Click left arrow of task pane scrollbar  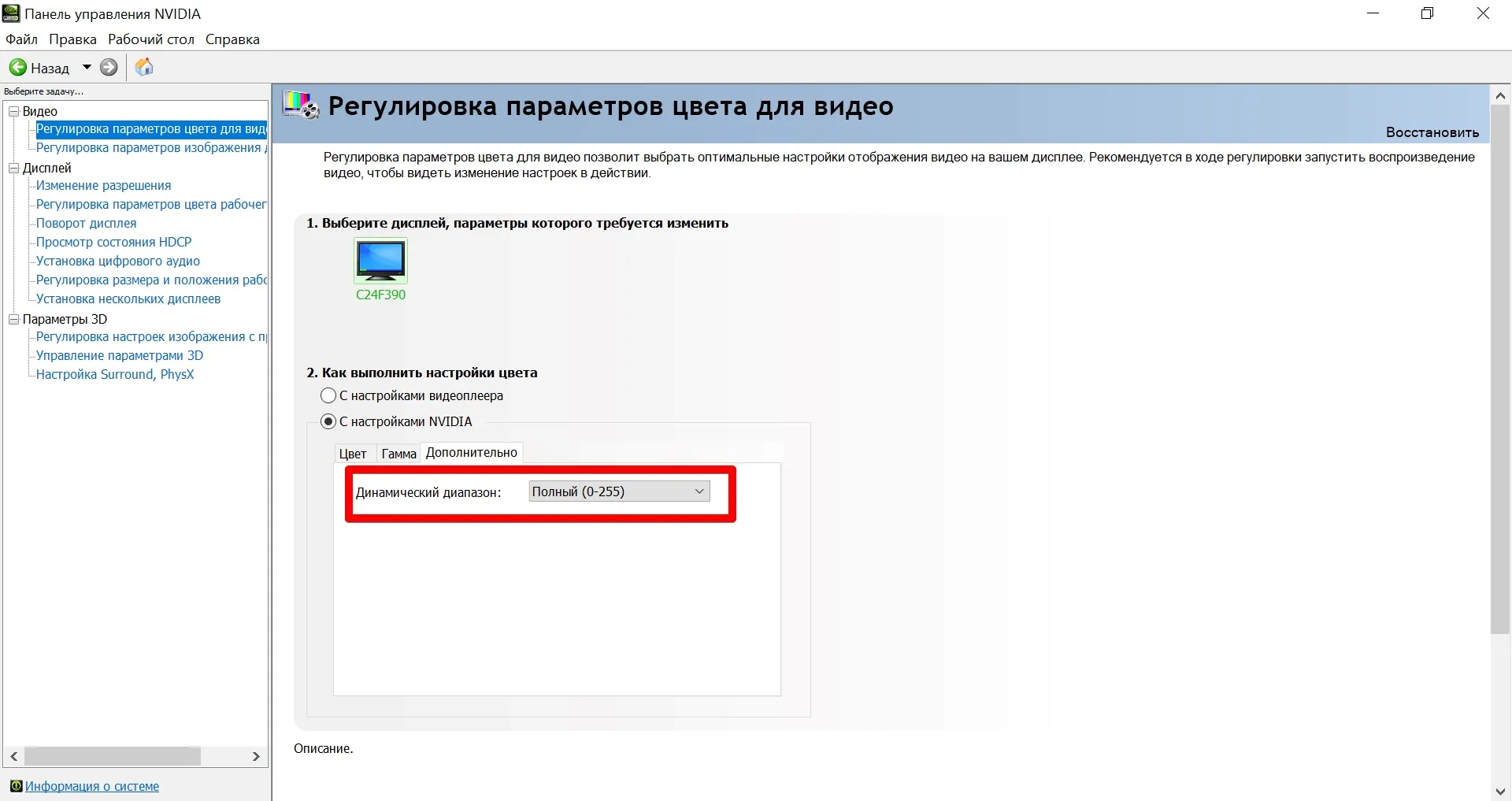click(13, 756)
